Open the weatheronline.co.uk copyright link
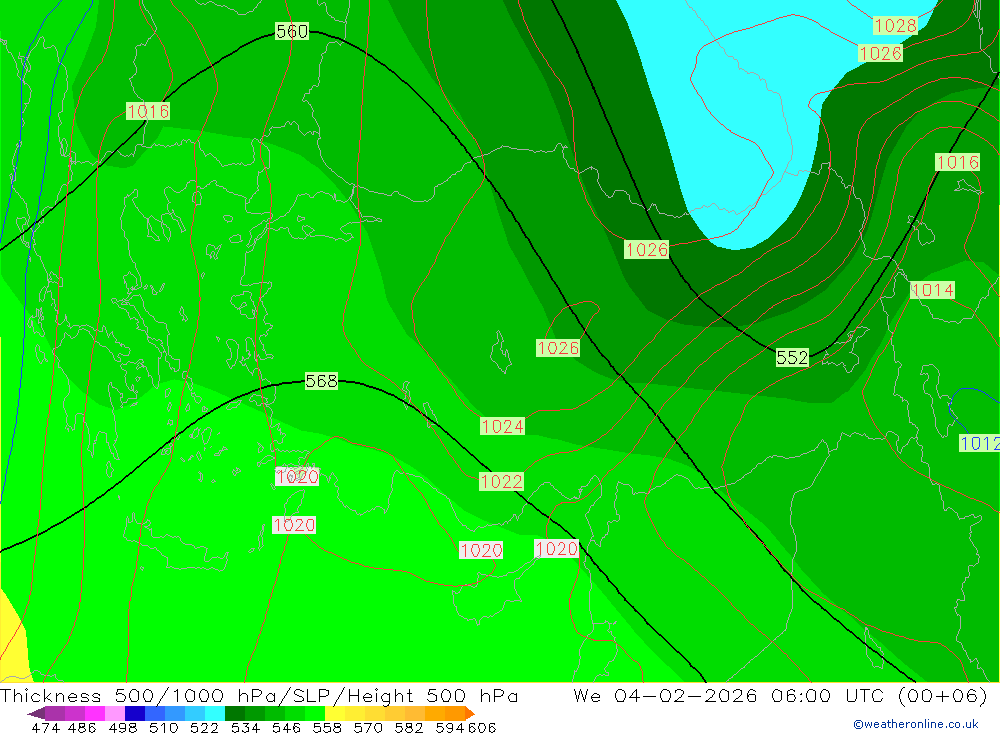 (915, 724)
